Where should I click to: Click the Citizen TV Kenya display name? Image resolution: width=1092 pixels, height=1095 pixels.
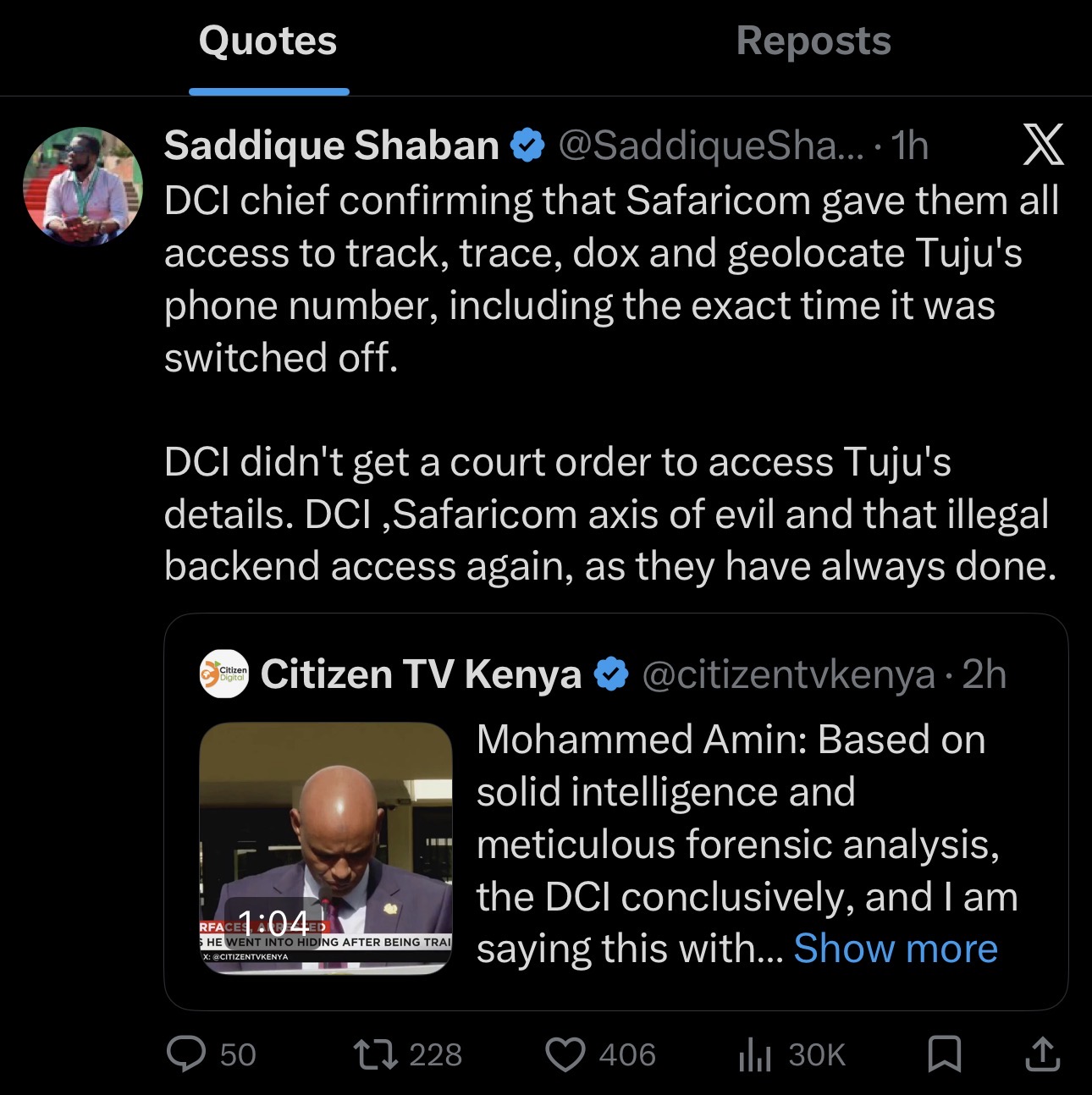[x=421, y=674]
